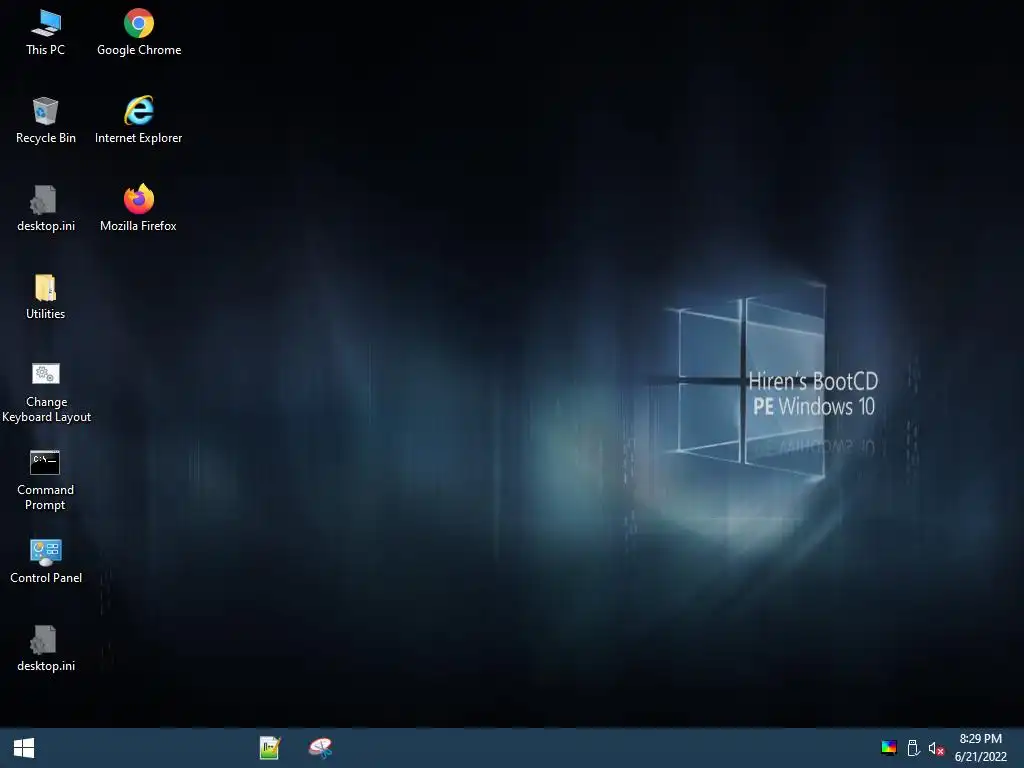Select the Recycle Bin icon
The width and height of the screenshot is (1024, 768).
click(45, 121)
